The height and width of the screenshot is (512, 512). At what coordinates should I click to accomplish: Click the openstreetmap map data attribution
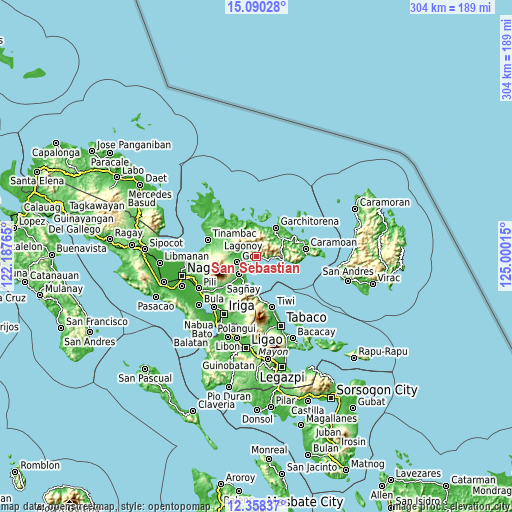[x=105, y=507]
